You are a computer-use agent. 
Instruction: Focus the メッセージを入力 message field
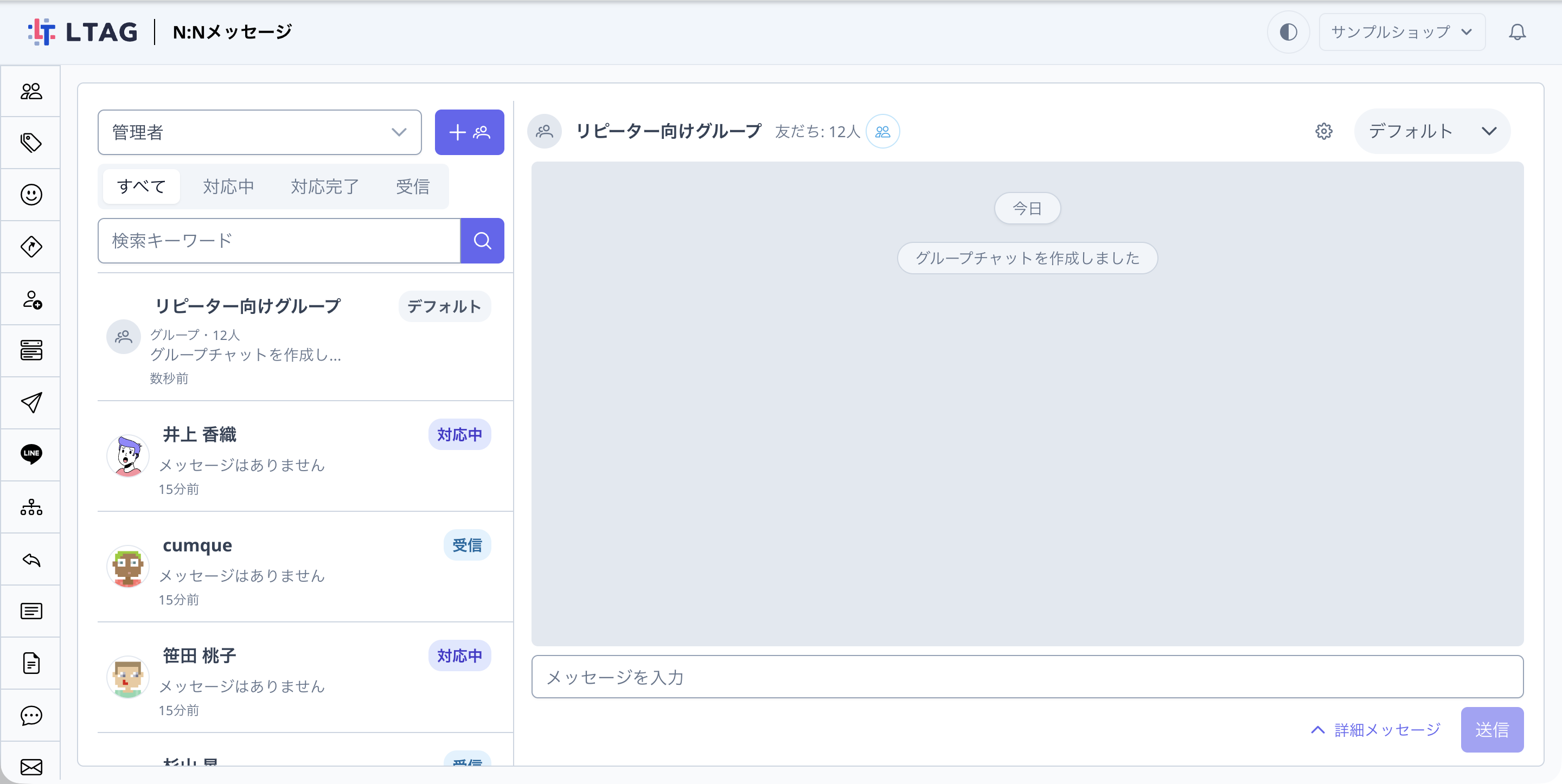pyautogui.click(x=1027, y=677)
